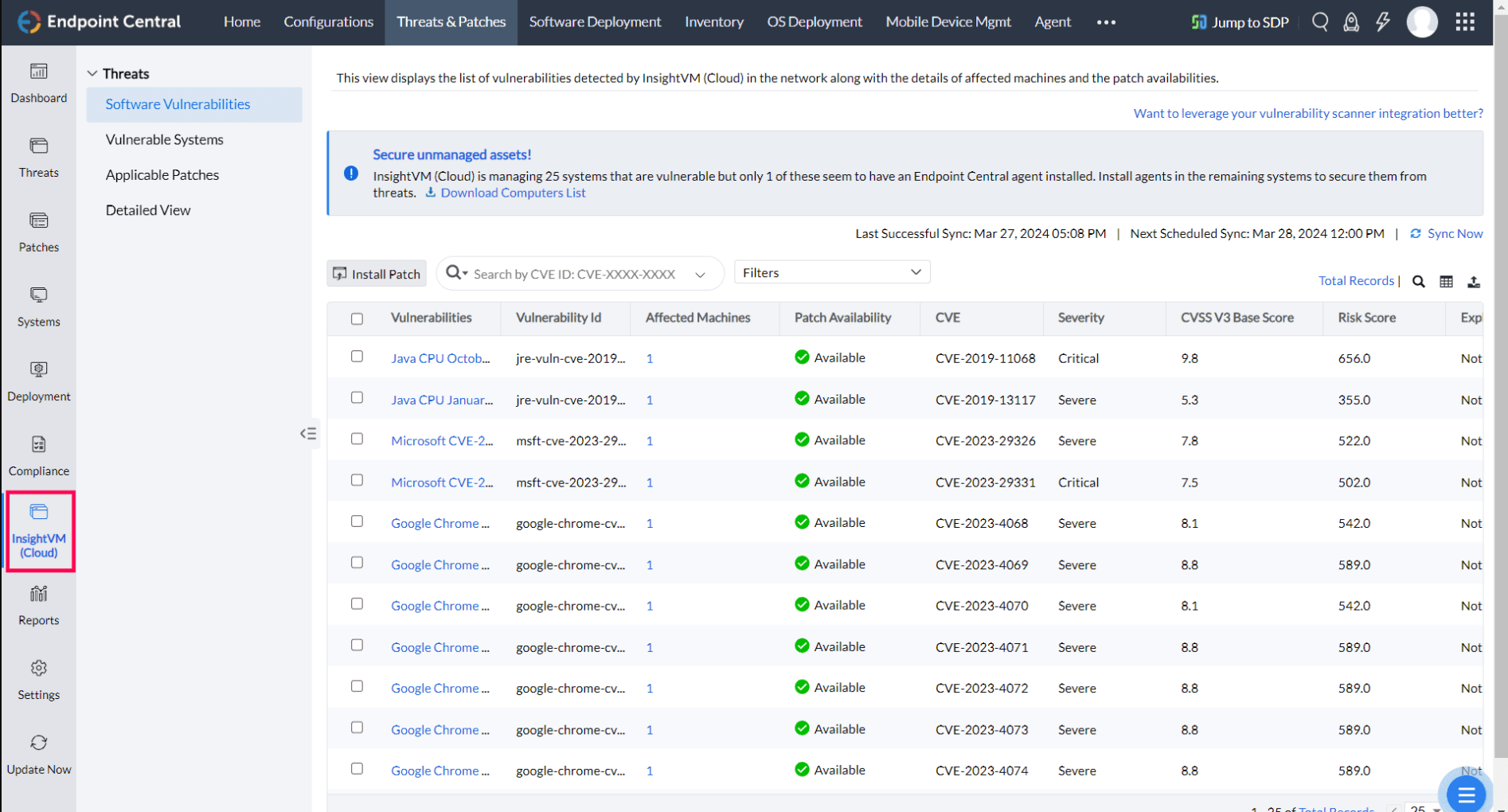This screenshot has height=812, width=1508.
Task: Collapse the Threats tree section
Action: pos(92,73)
